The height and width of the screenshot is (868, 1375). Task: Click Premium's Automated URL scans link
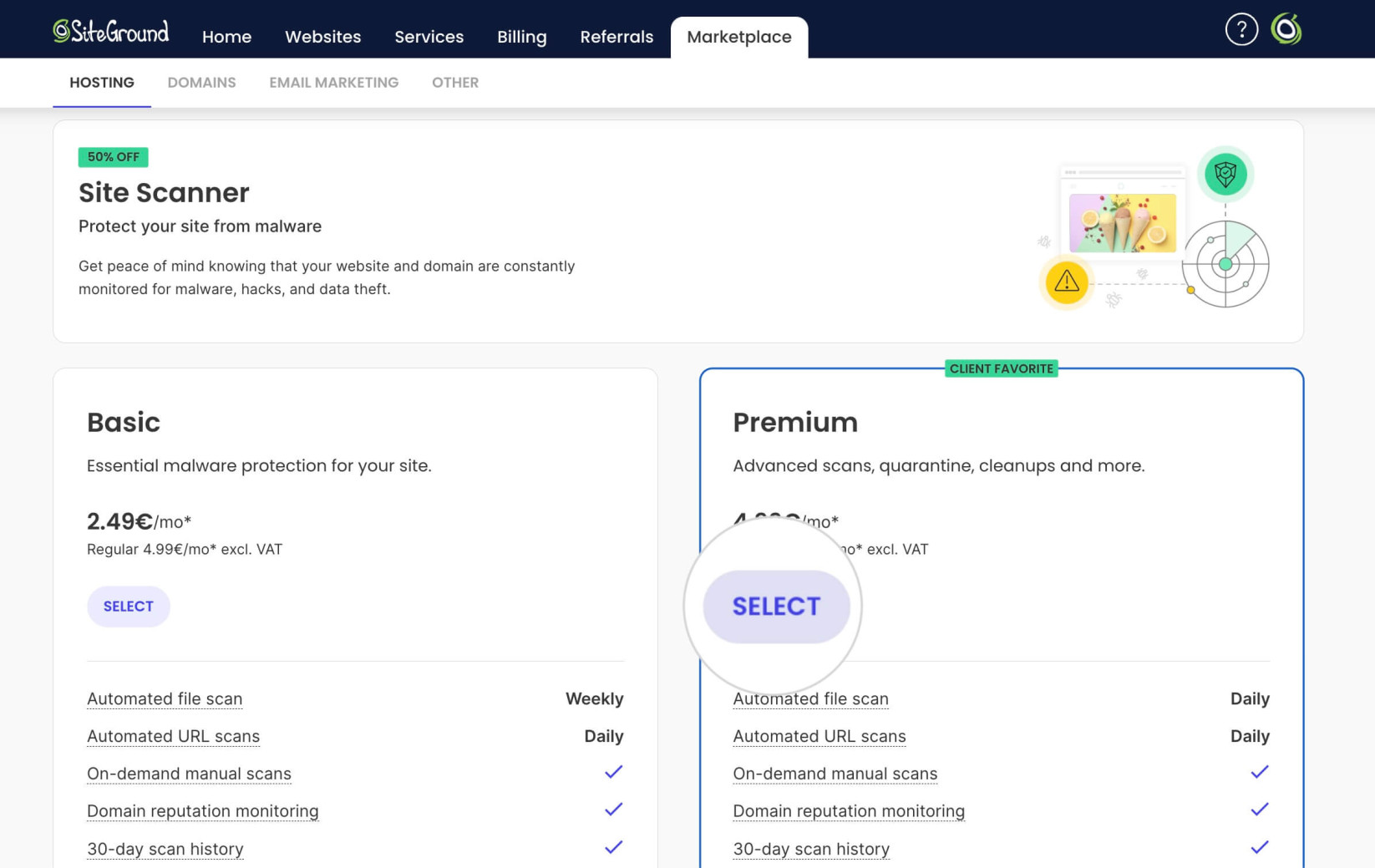tap(819, 736)
